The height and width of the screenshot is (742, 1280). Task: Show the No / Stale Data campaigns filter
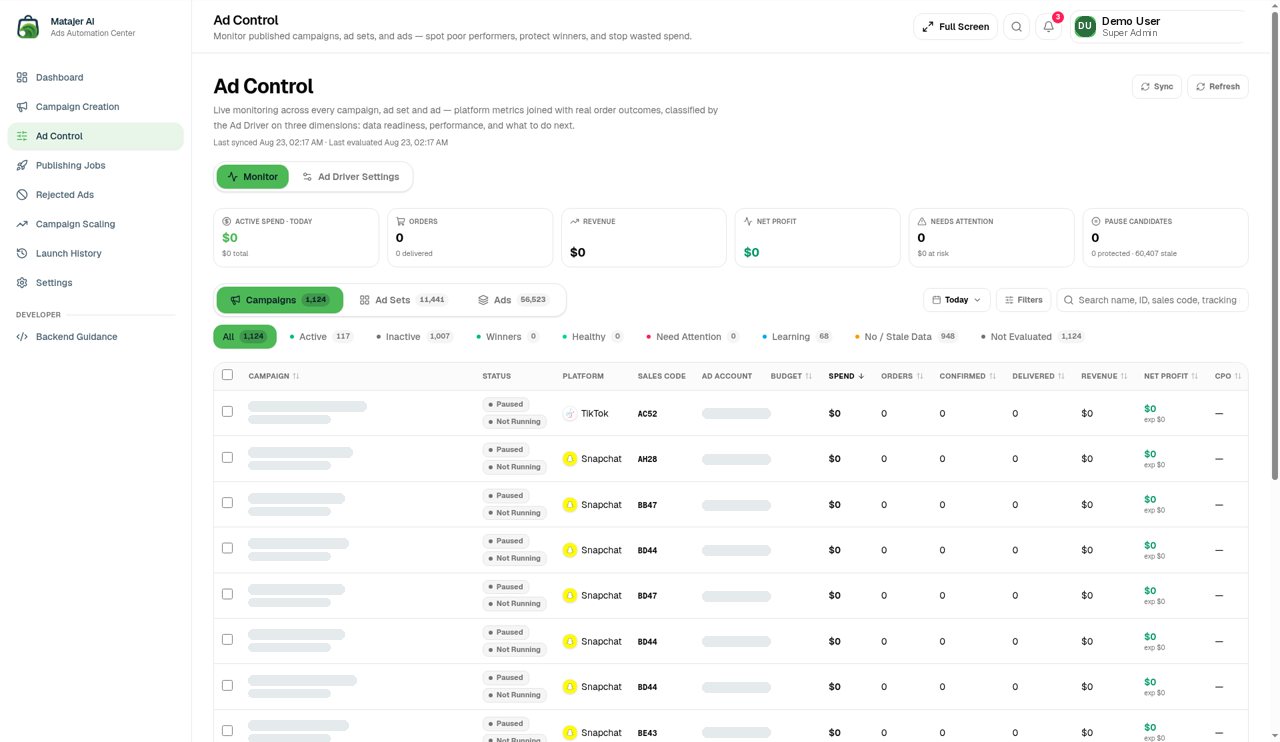click(x=906, y=337)
